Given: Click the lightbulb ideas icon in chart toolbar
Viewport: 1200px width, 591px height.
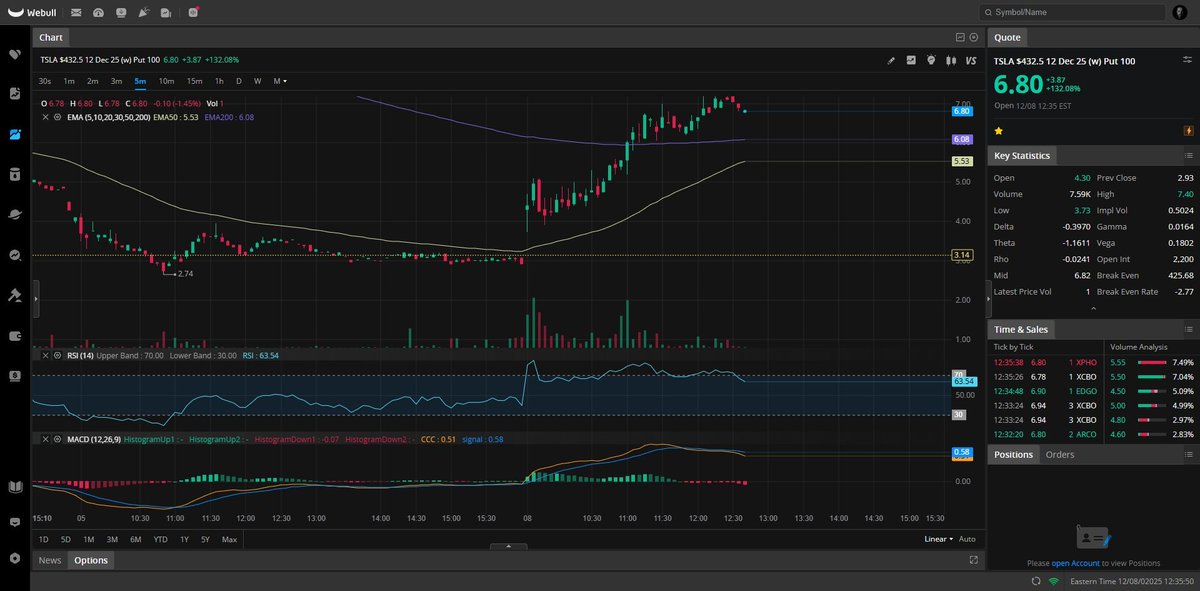Looking at the screenshot, I should [x=931, y=60].
